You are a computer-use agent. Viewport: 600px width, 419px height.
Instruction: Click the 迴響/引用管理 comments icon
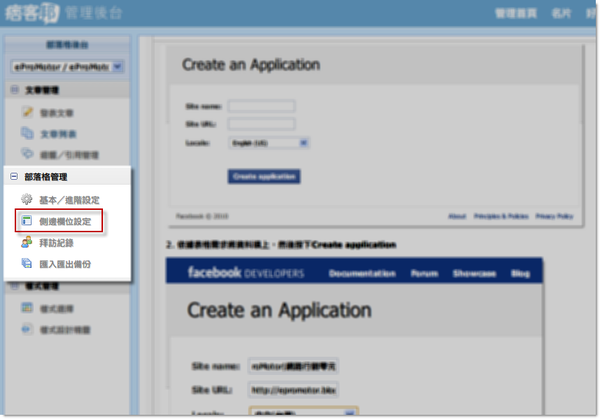(x=27, y=153)
